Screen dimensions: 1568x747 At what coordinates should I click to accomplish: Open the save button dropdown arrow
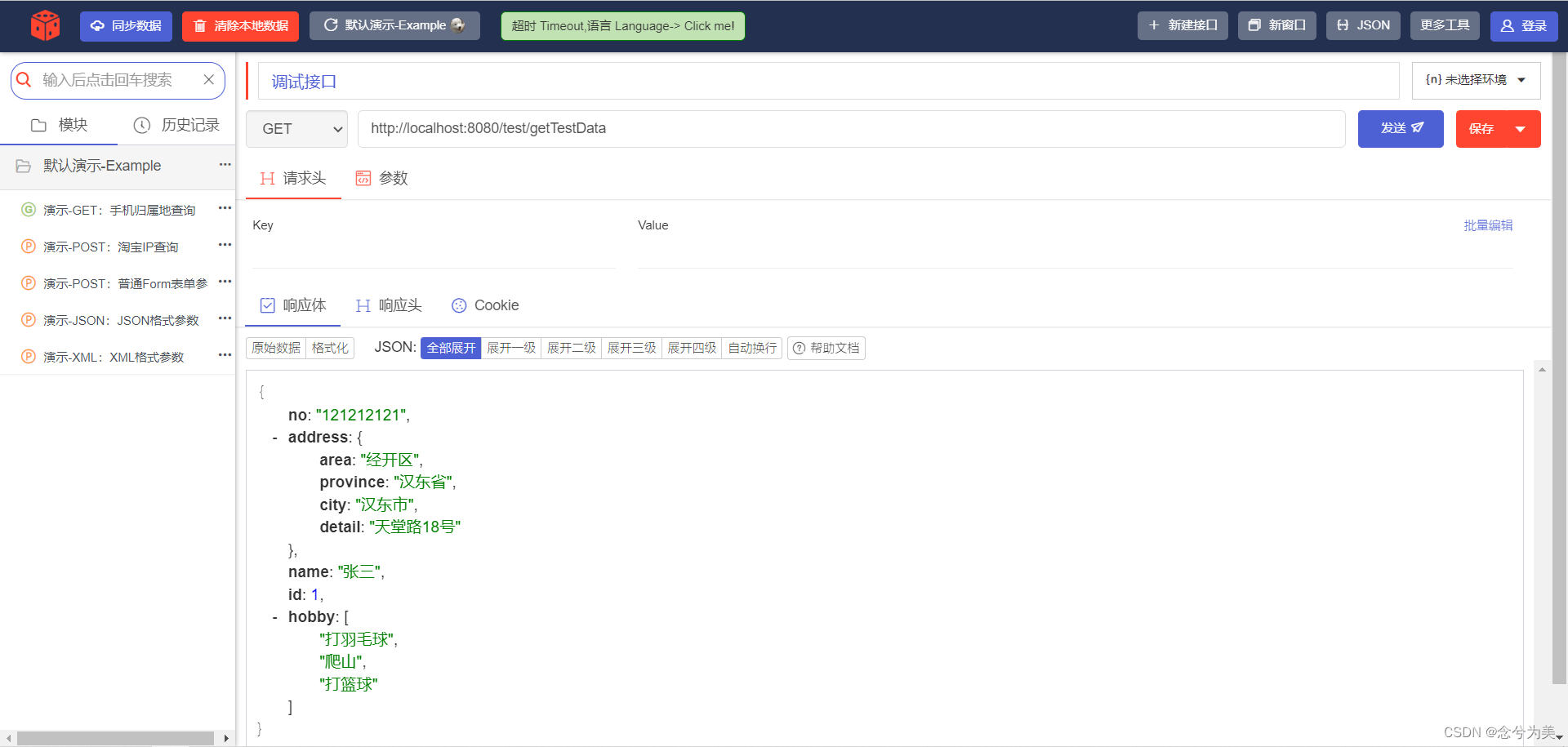(x=1521, y=129)
